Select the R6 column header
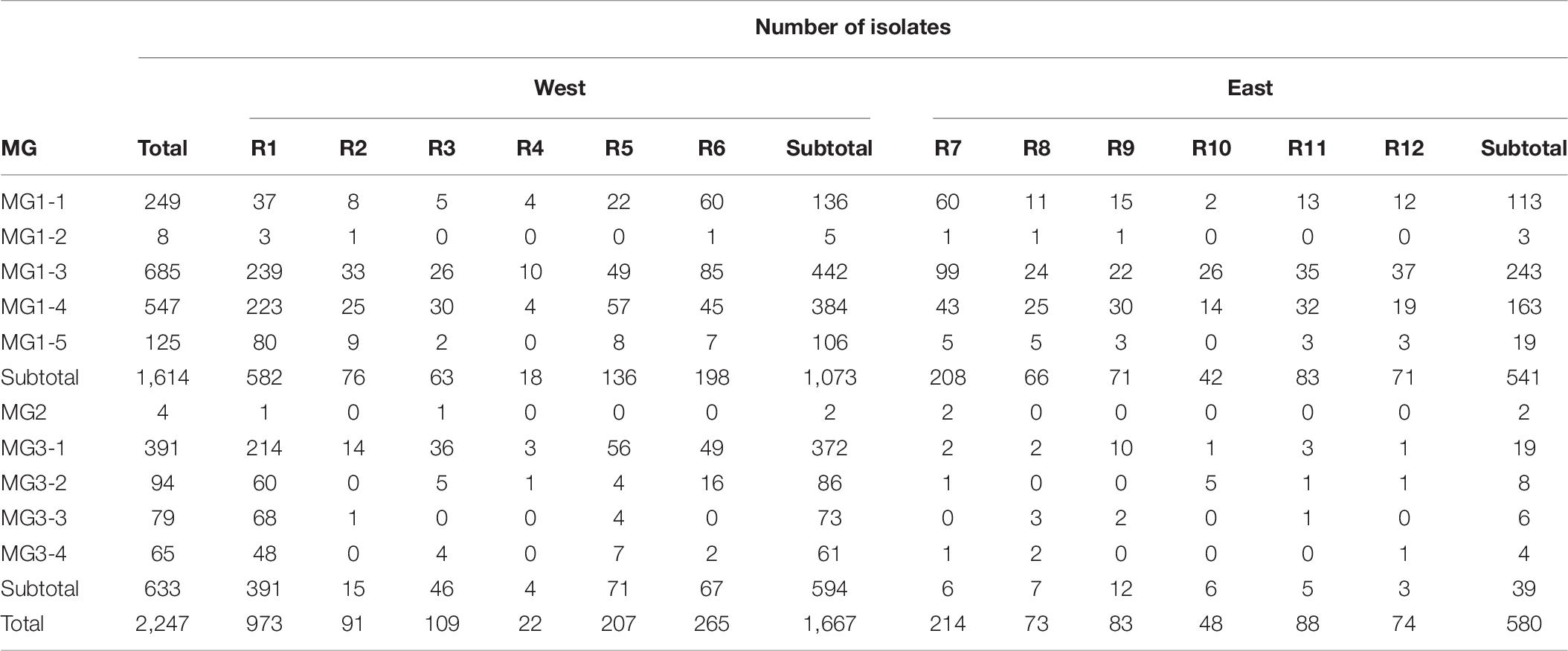Screen dimensions: 1568x651 click(x=711, y=148)
